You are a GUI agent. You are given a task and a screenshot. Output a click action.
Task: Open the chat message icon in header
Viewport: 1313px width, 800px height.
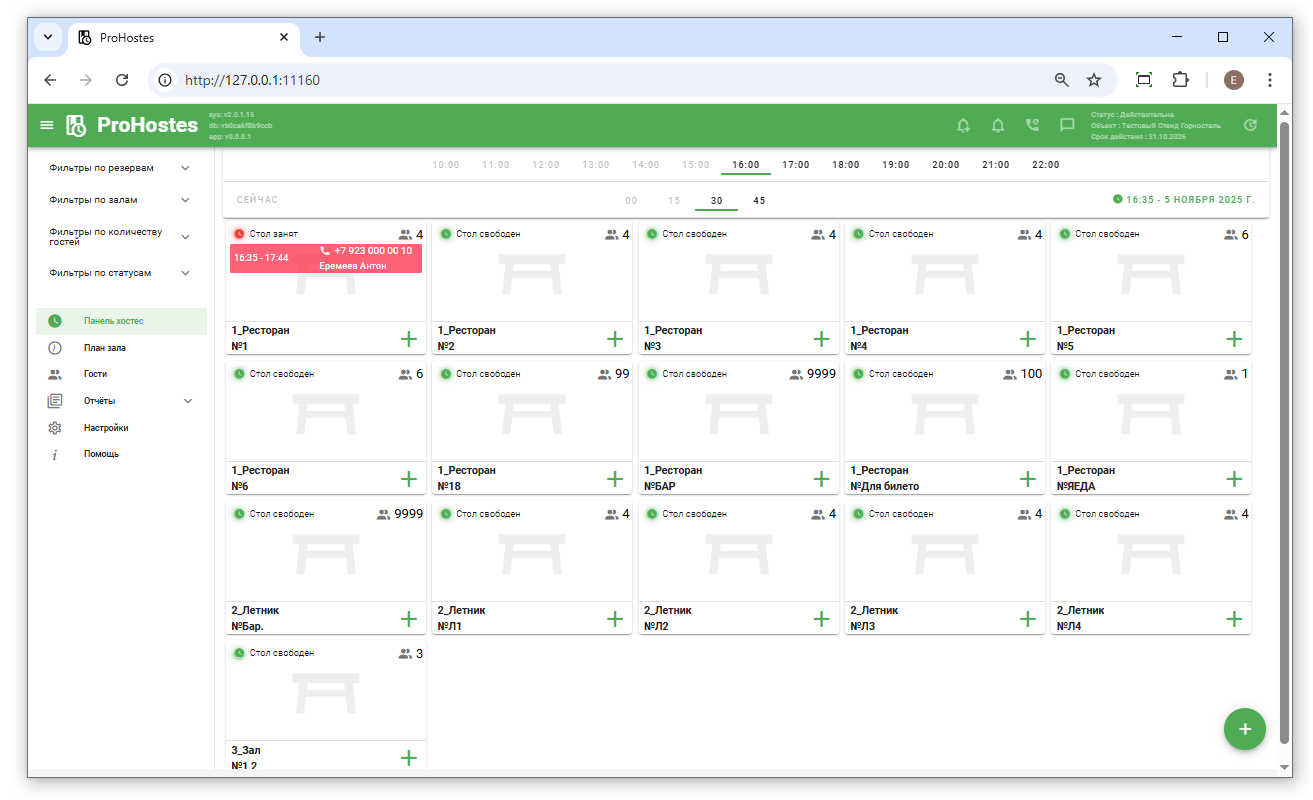pyautogui.click(x=1067, y=125)
